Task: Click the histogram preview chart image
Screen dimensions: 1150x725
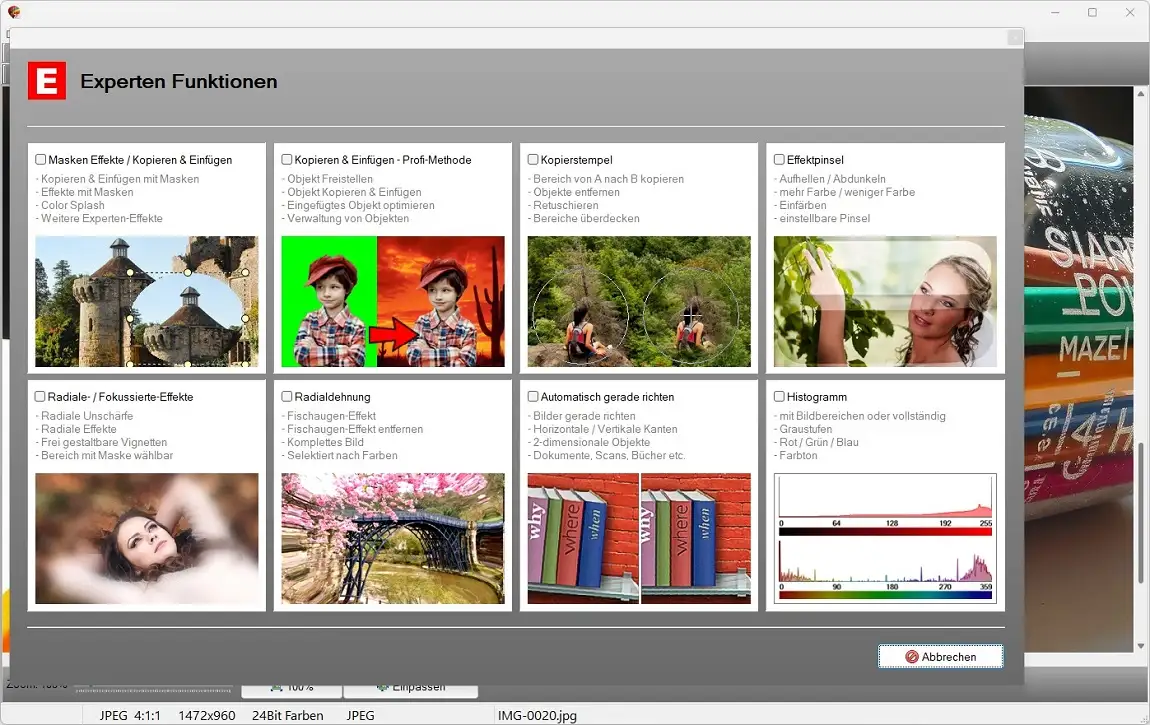Action: point(884,538)
